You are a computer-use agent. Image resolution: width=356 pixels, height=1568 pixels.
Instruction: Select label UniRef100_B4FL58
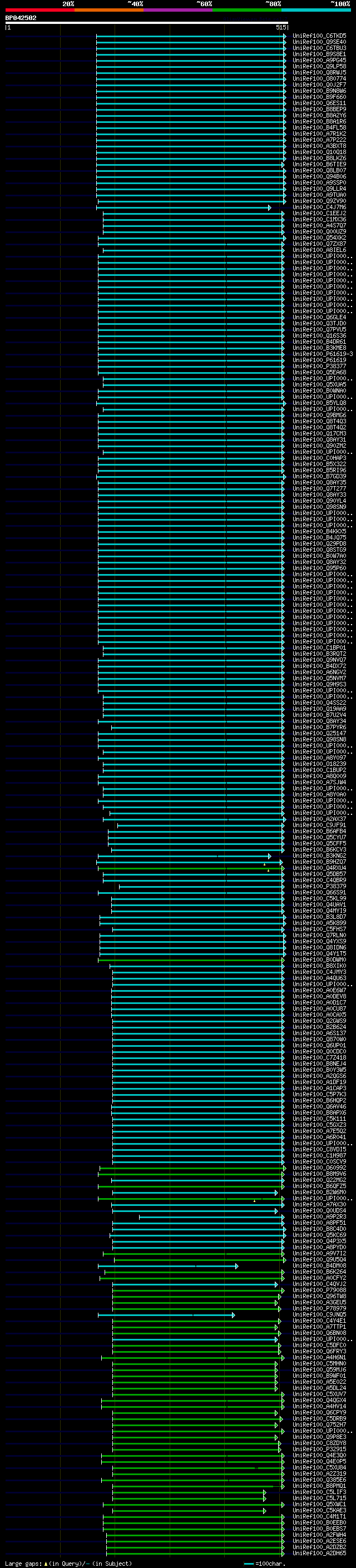319,127
